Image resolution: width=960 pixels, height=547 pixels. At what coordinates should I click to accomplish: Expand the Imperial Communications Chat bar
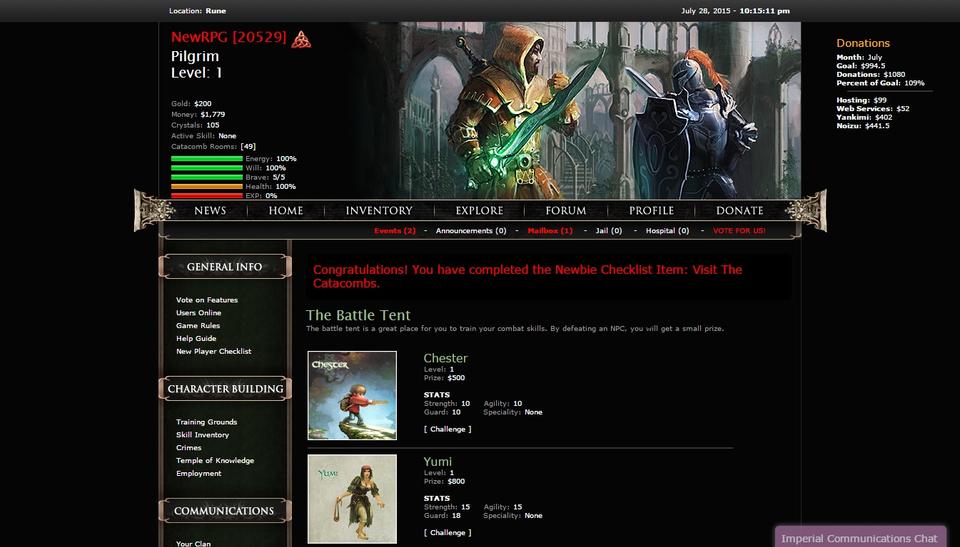coord(859,538)
